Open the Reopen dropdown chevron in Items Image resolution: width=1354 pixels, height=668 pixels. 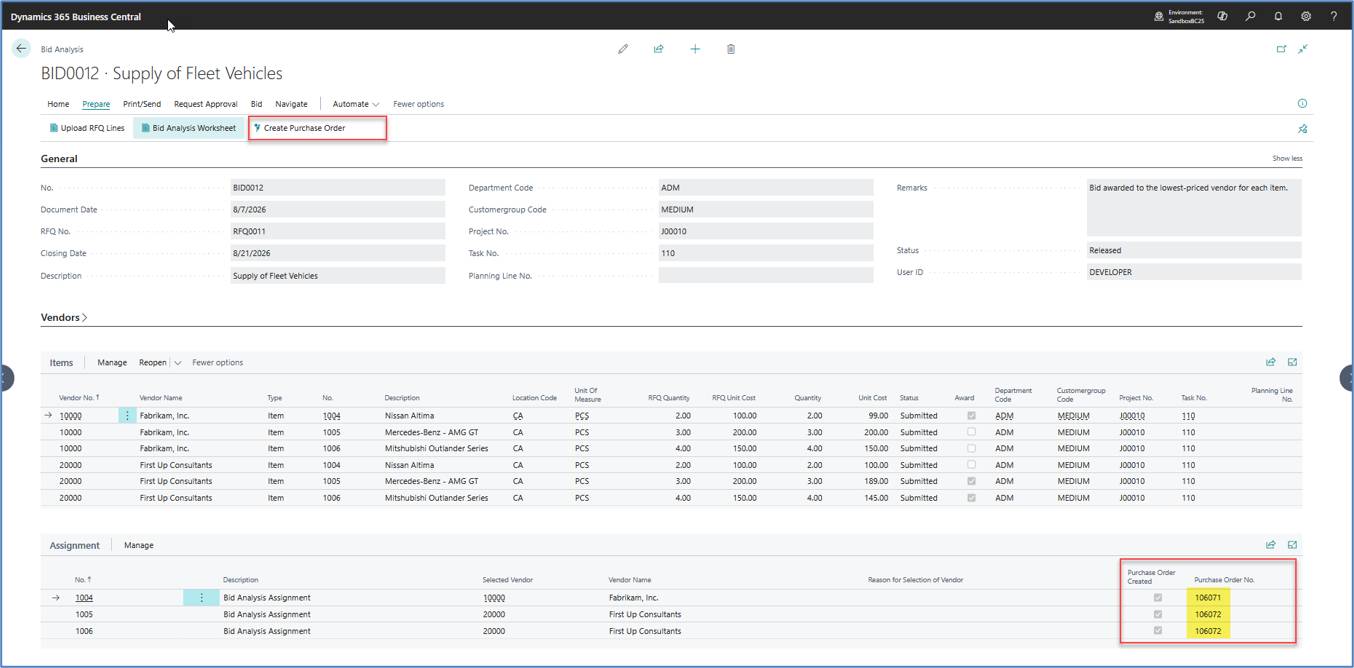click(177, 363)
